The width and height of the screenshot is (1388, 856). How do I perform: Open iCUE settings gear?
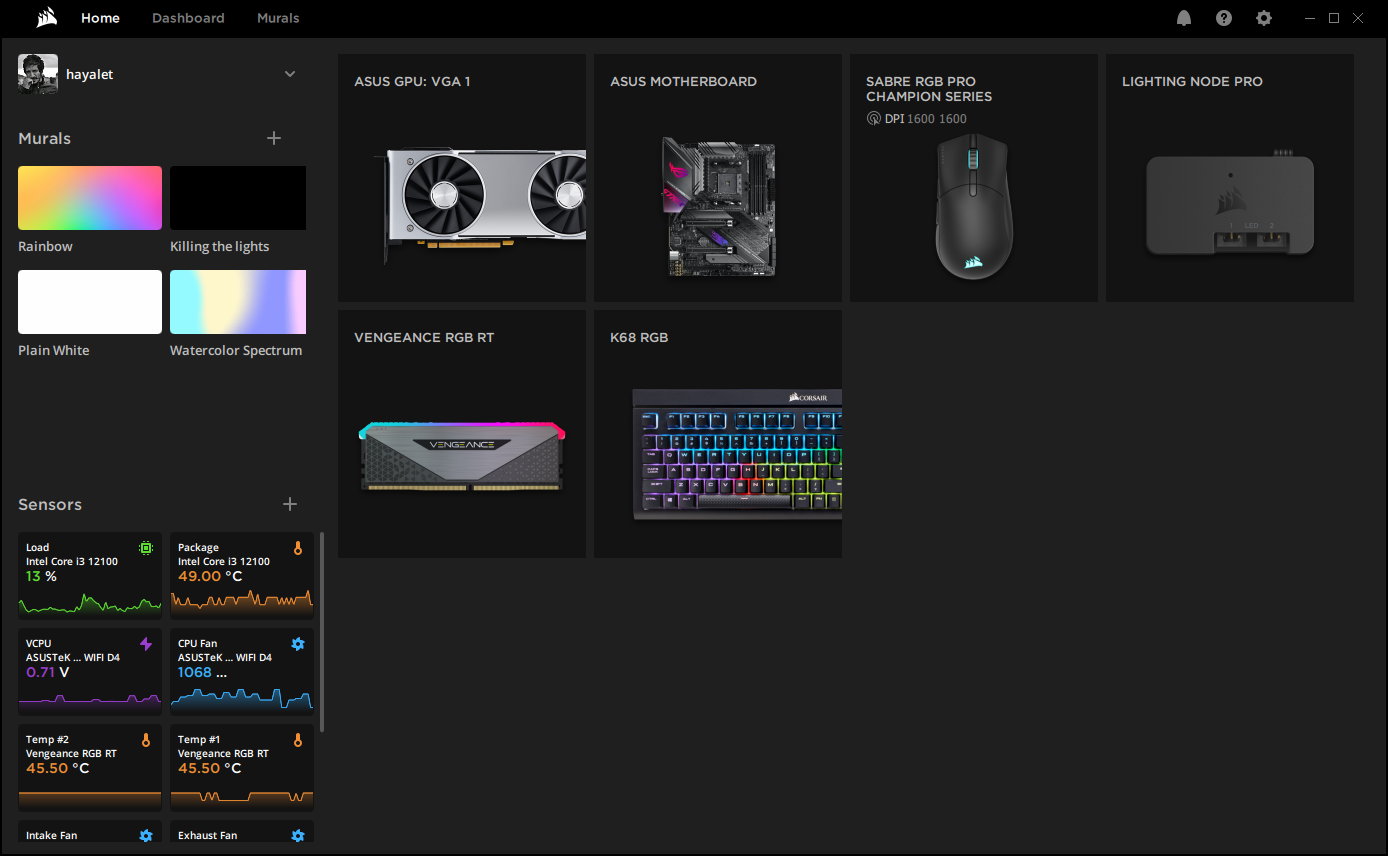(x=1264, y=18)
